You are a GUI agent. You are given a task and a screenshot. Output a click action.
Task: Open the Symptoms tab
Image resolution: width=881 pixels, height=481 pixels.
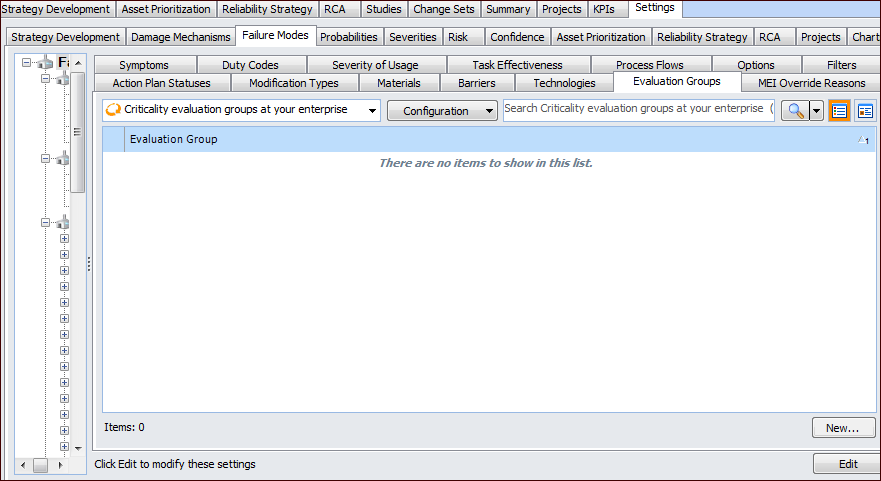[144, 65]
